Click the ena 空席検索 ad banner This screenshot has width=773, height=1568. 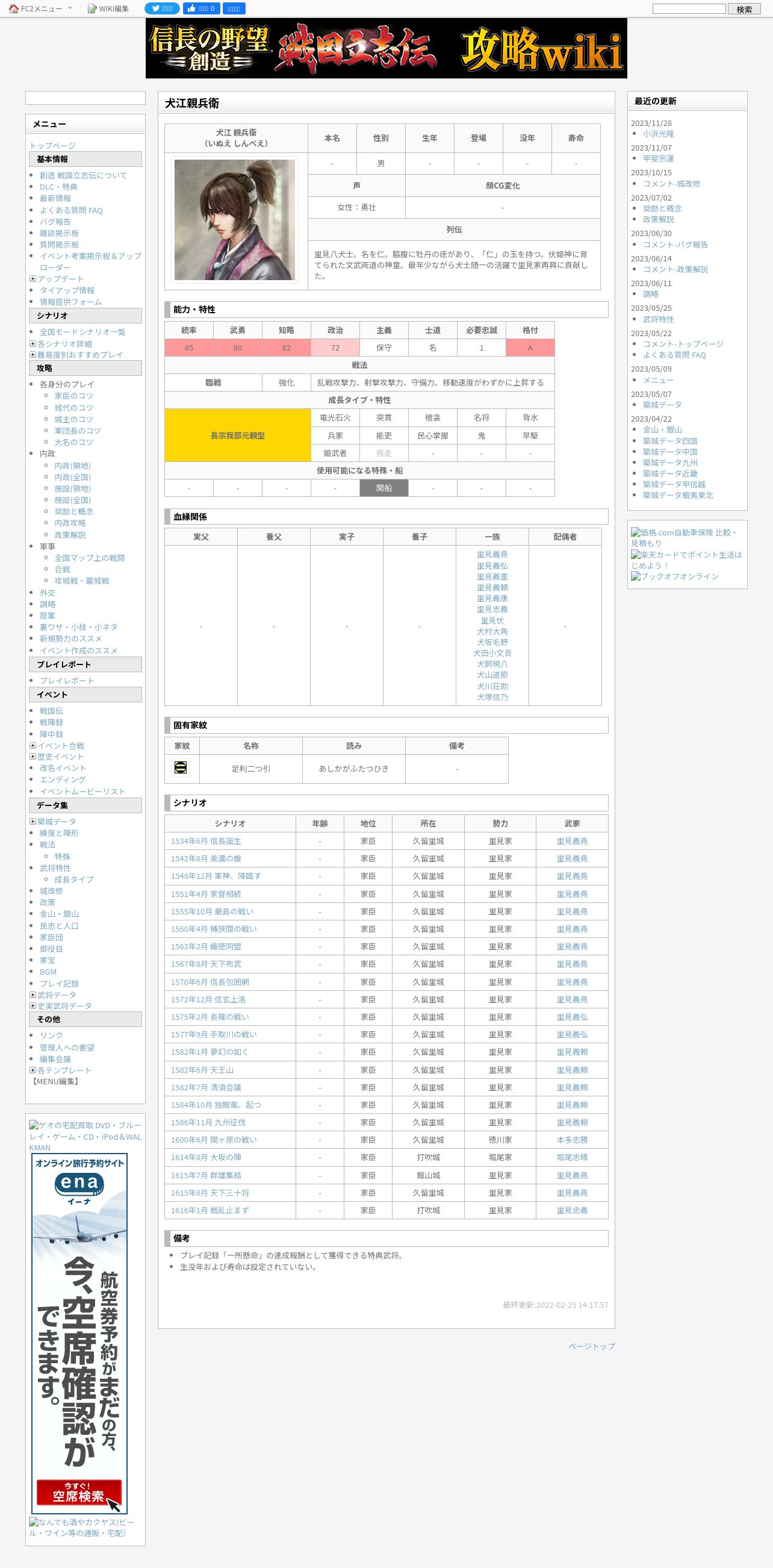(79, 1334)
